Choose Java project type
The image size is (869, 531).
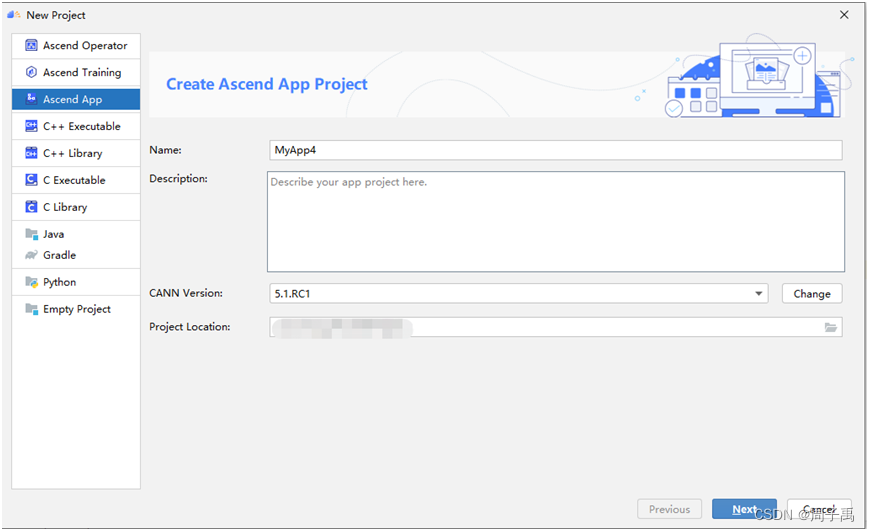[76, 234]
